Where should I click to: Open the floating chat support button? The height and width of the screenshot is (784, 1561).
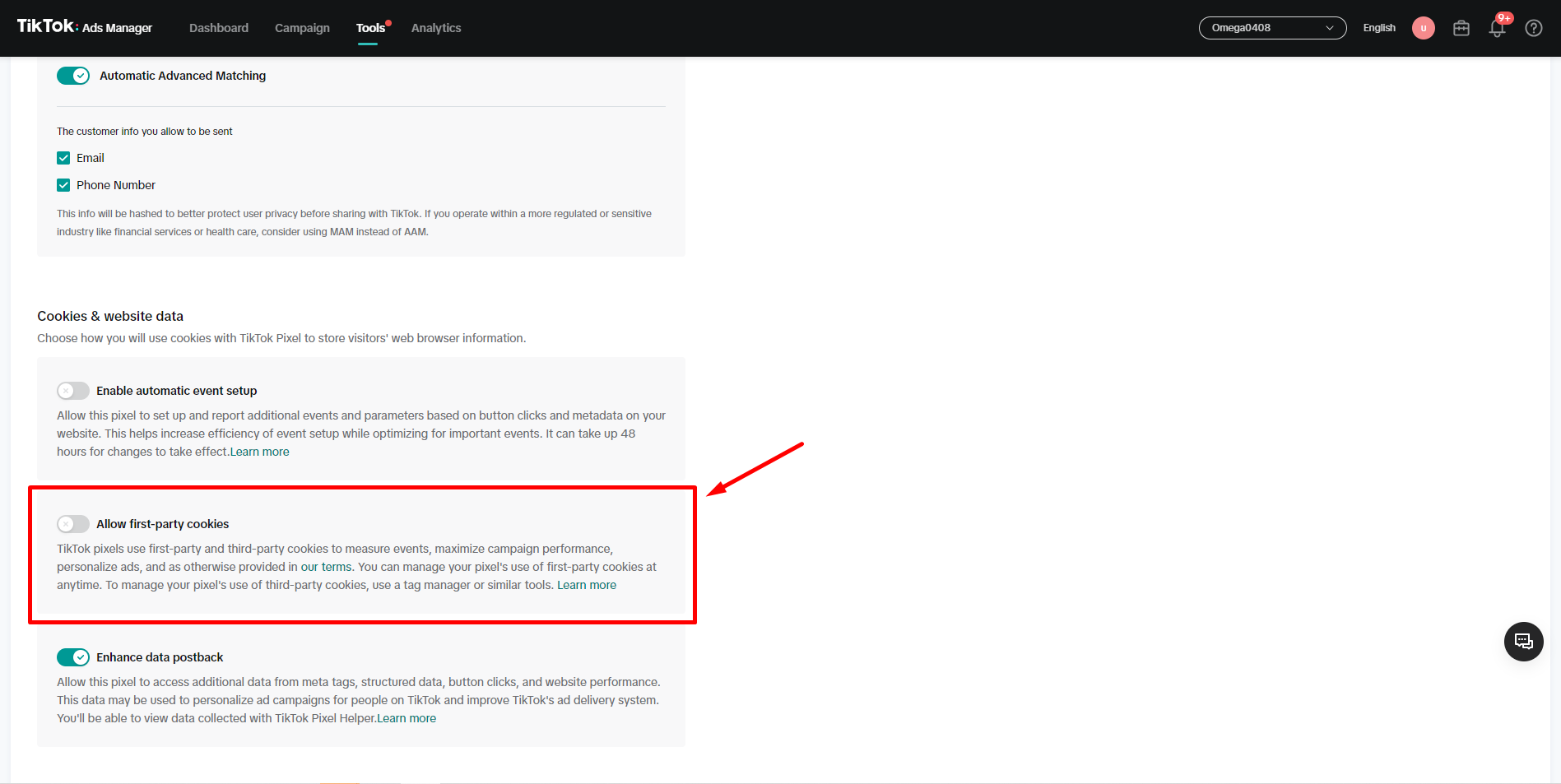click(1523, 642)
